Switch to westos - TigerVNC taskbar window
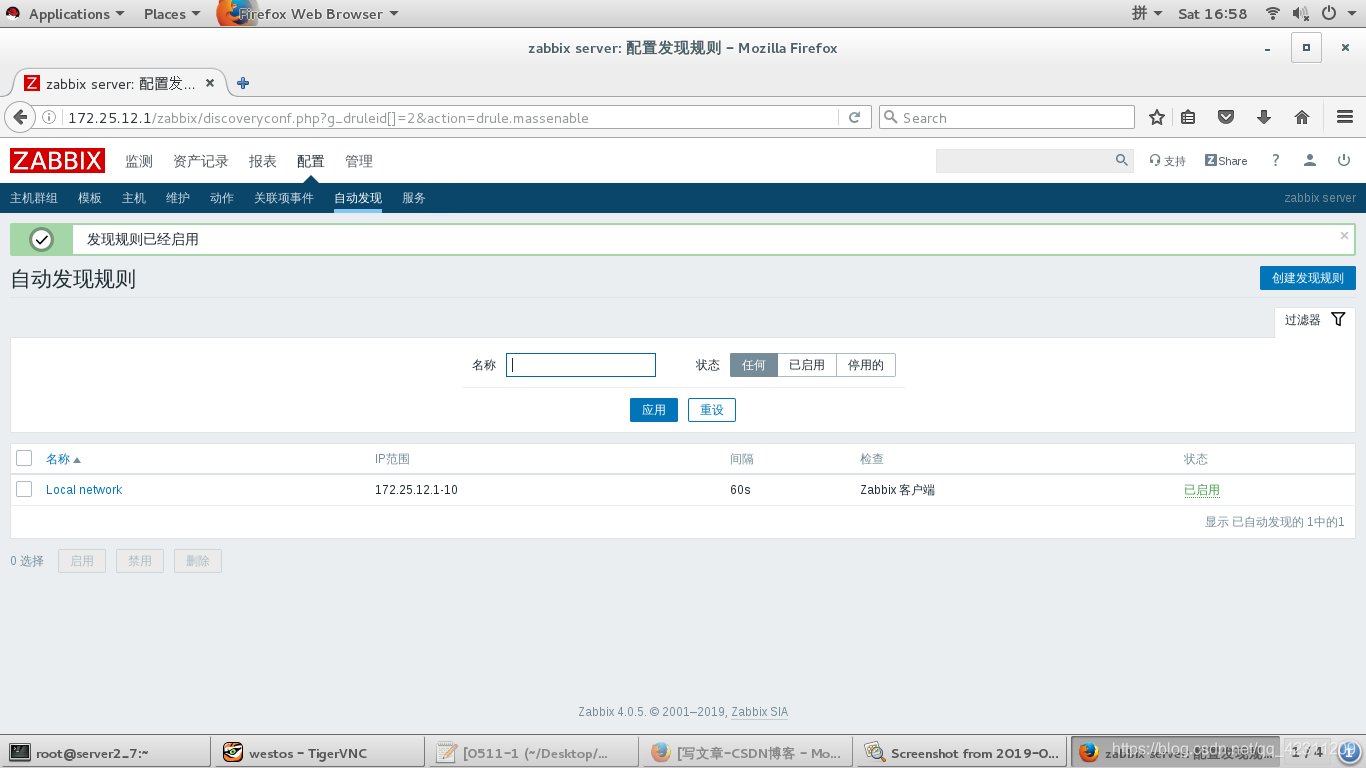 [318, 753]
